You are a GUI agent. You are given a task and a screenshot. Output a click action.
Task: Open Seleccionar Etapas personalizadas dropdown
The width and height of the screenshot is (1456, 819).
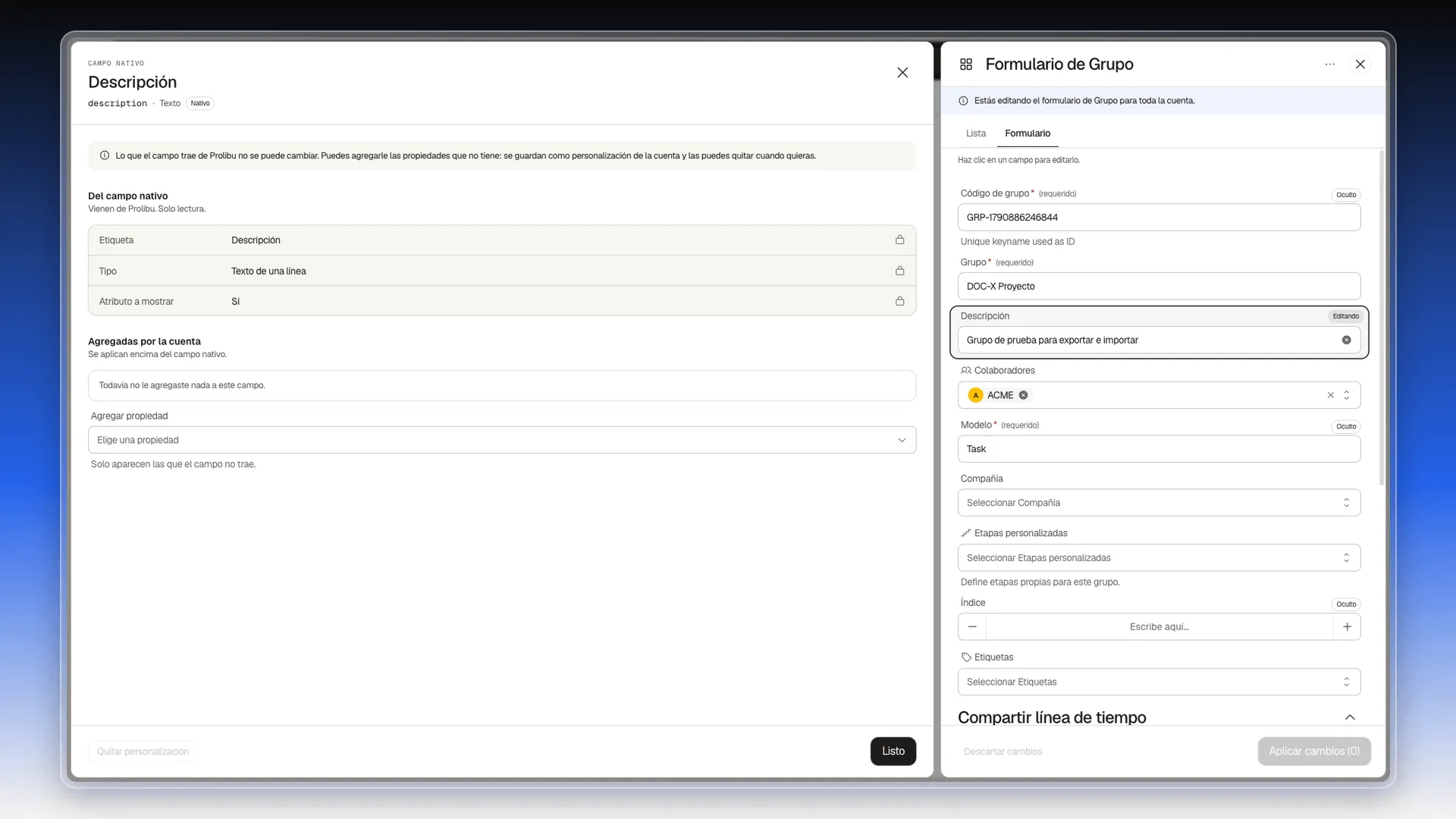(1159, 558)
